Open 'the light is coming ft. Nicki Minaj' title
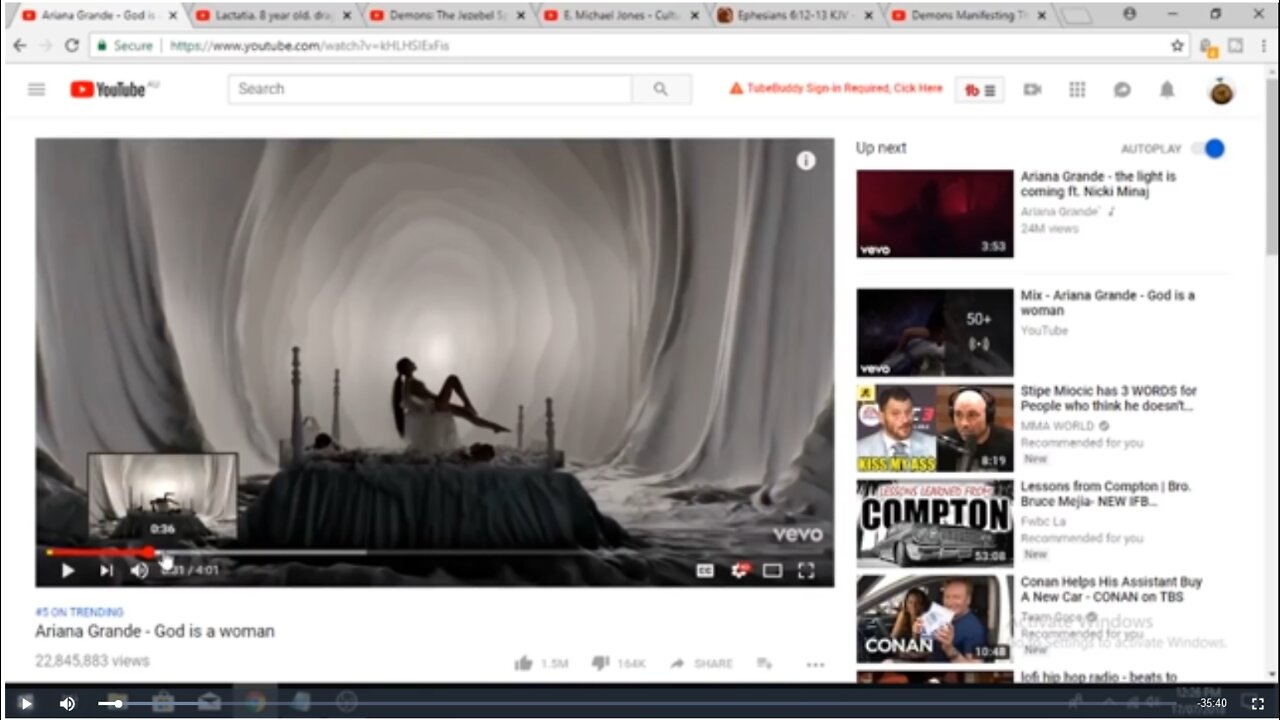This screenshot has height=720, width=1280. pos(1098,184)
